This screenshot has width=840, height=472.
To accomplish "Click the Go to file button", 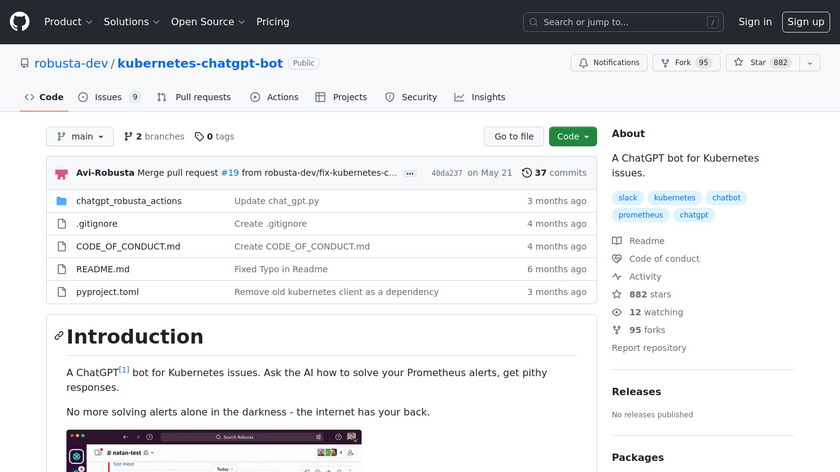I will (x=514, y=137).
